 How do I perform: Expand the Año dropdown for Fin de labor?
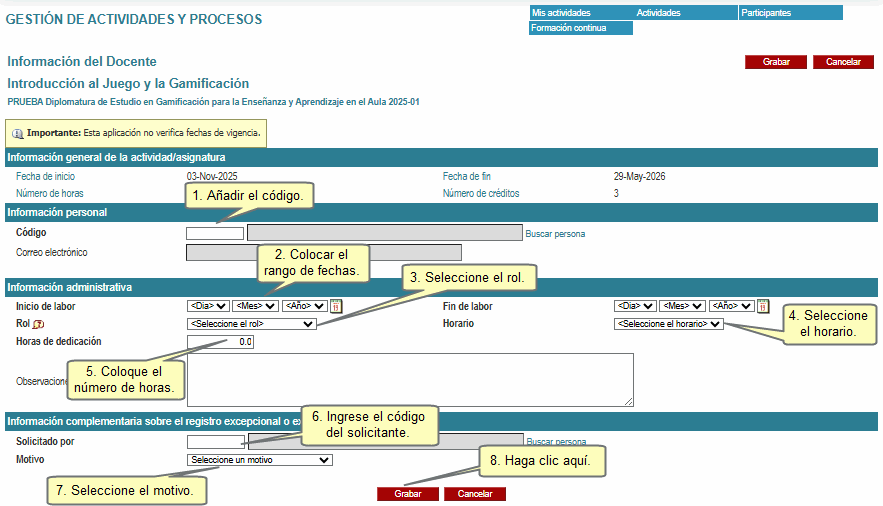tap(730, 306)
